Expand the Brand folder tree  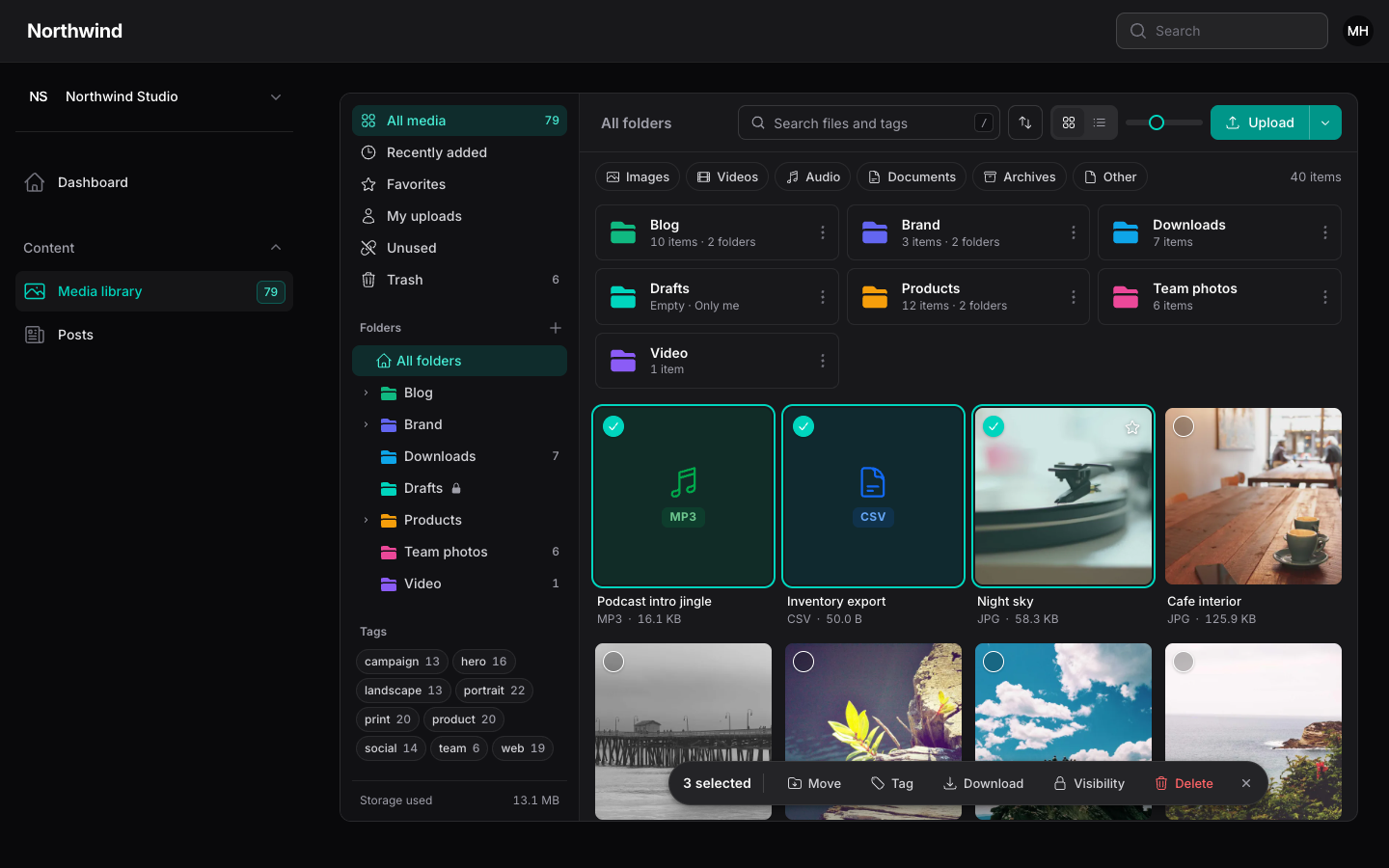pyautogui.click(x=366, y=424)
